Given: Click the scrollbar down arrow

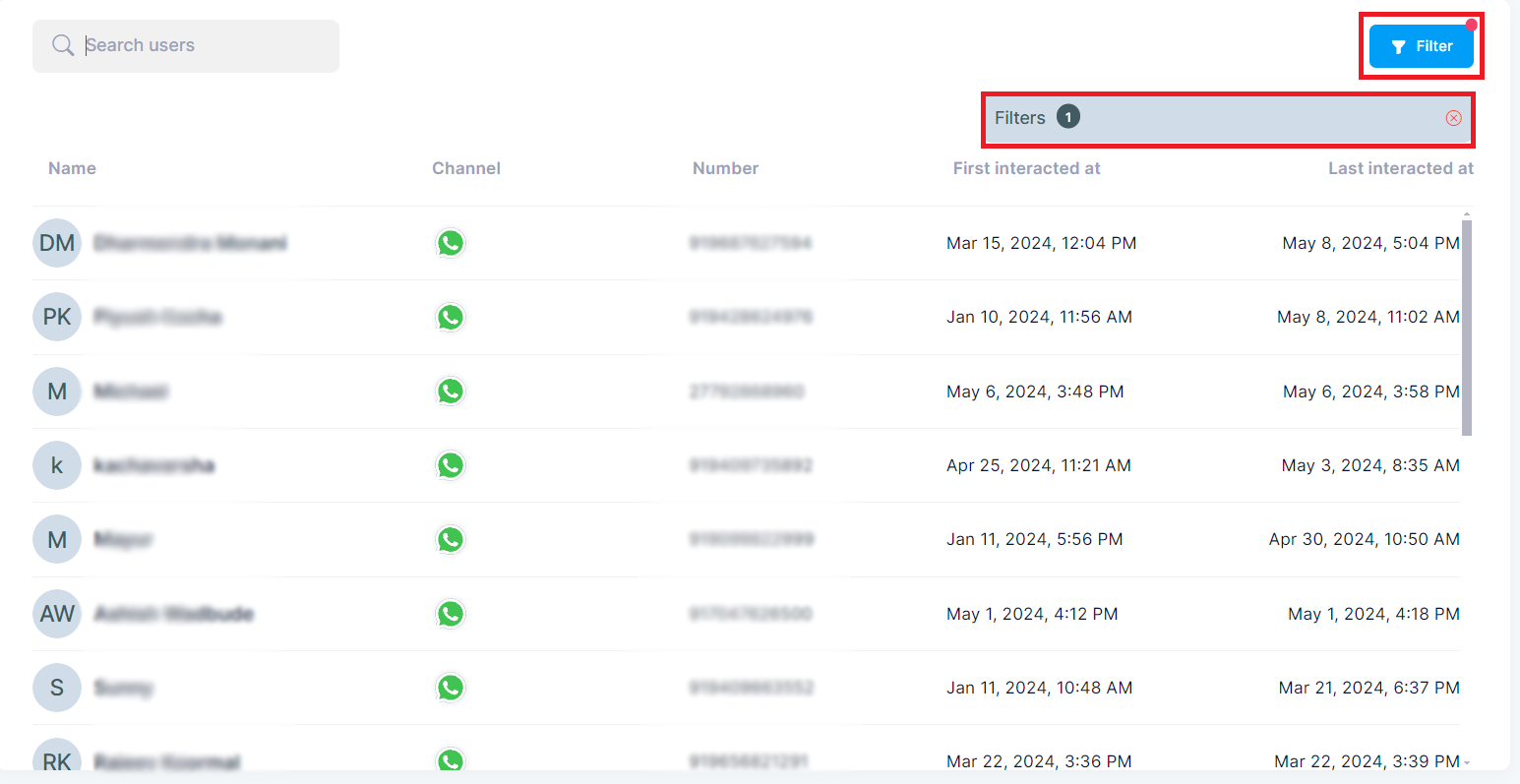Looking at the screenshot, I should click(1467, 762).
